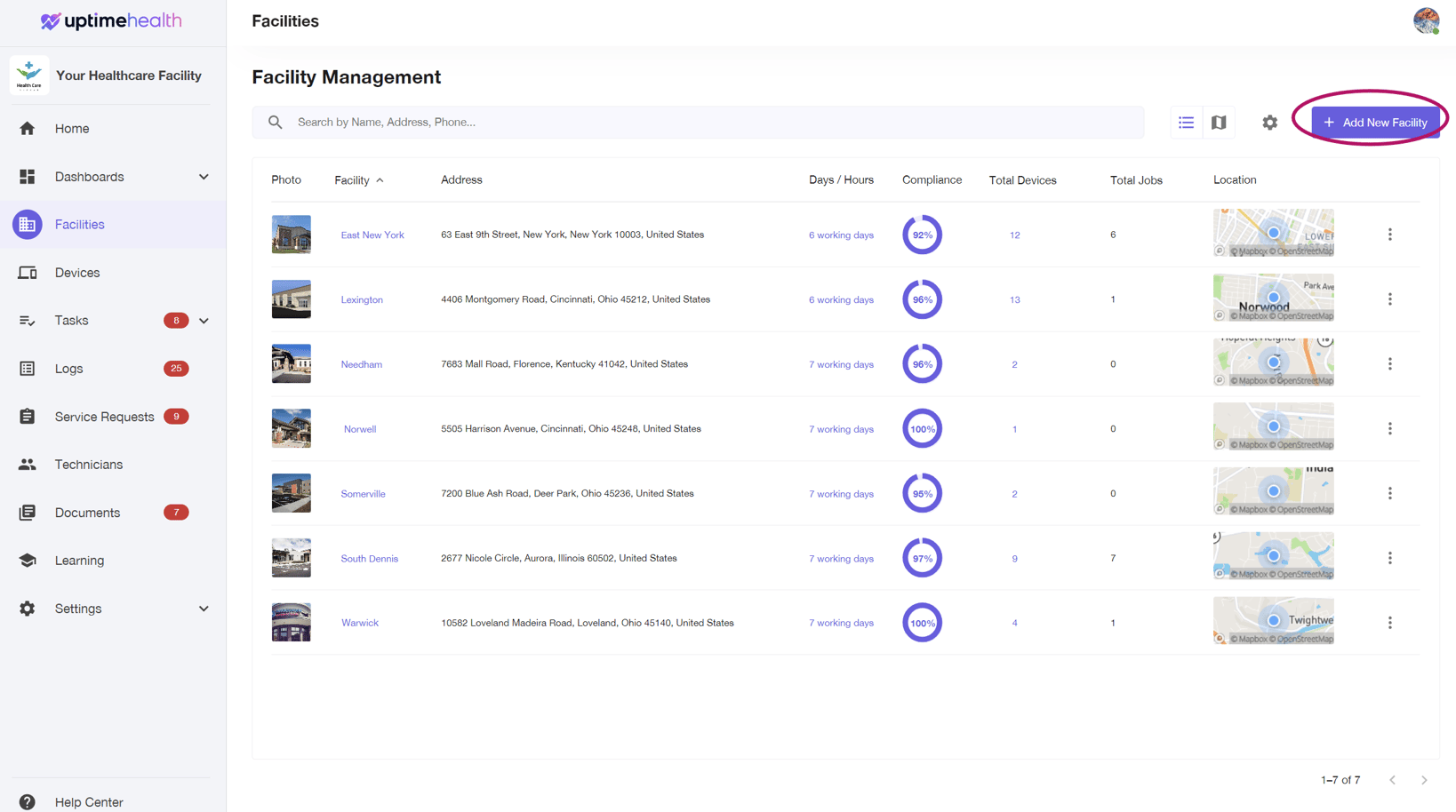
Task: Go to next page arrow
Action: [1424, 780]
